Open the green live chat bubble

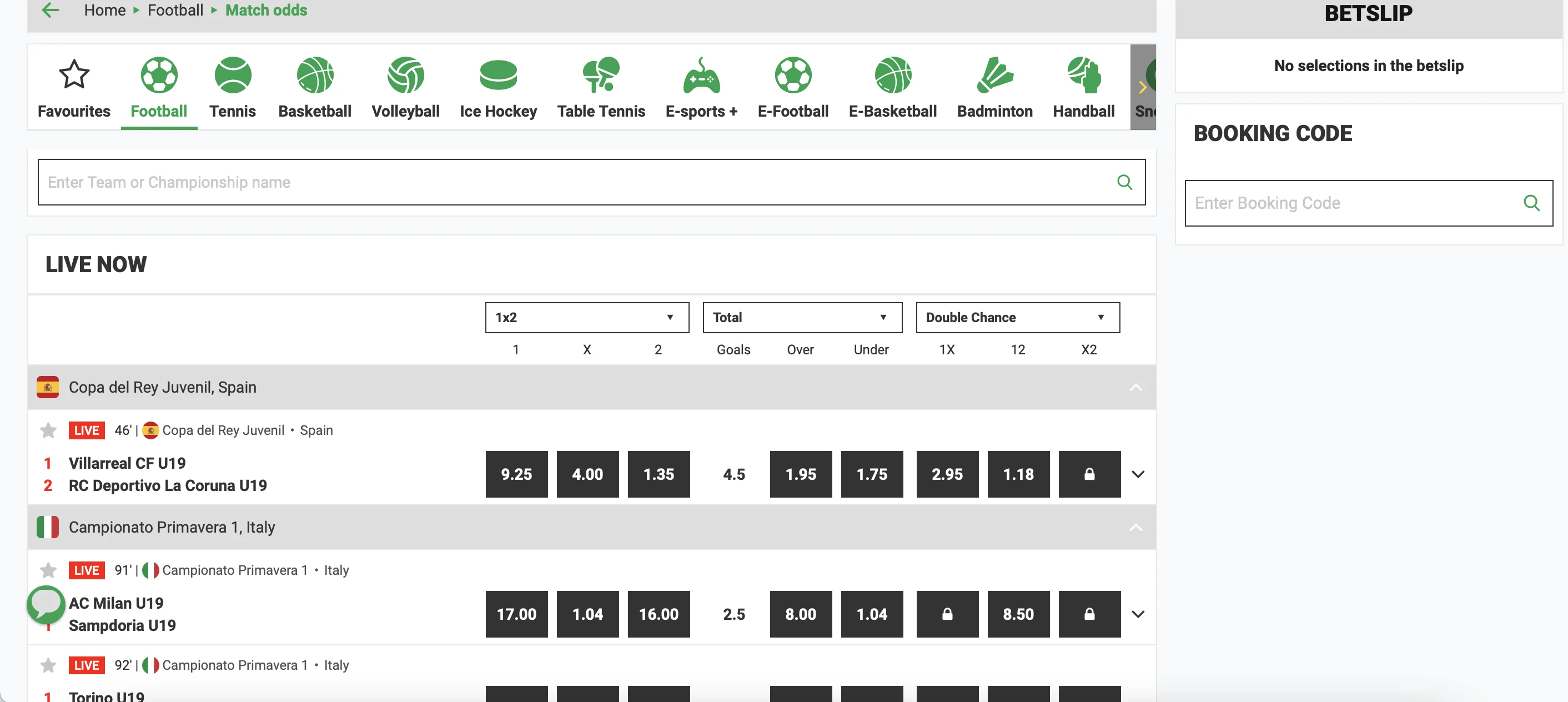tap(46, 604)
